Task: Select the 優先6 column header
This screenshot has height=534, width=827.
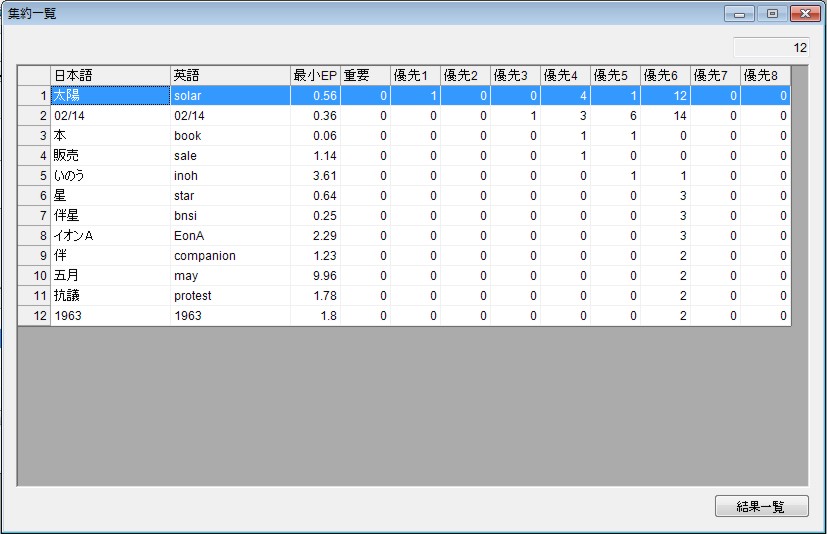Action: click(665, 76)
